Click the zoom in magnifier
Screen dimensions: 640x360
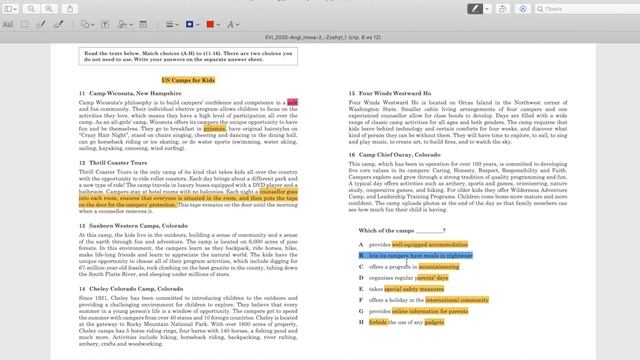click(49, 9)
